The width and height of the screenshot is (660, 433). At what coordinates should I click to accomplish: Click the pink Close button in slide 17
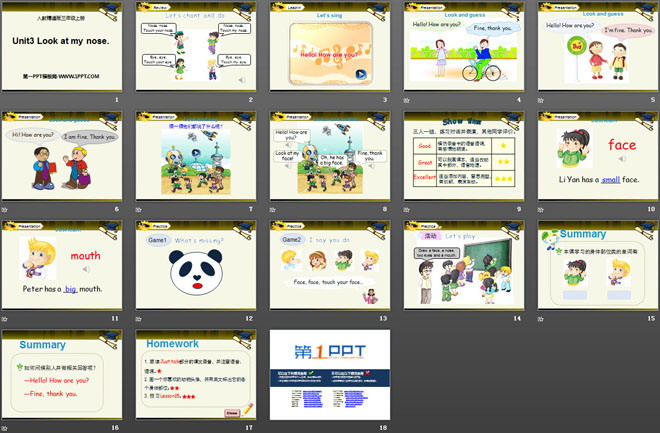click(232, 413)
